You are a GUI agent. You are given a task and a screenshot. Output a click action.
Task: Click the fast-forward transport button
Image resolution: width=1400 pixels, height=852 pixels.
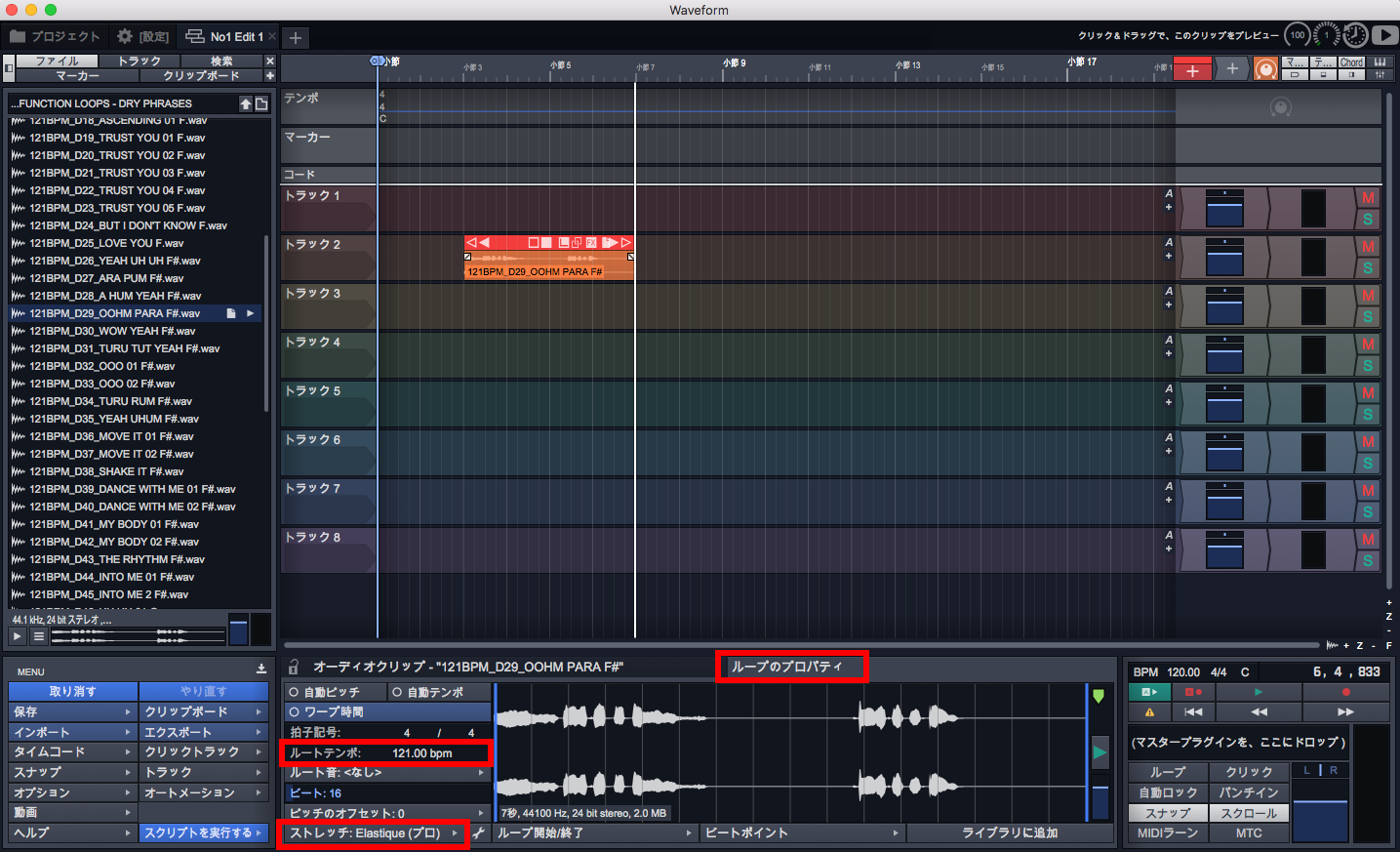point(1346,711)
